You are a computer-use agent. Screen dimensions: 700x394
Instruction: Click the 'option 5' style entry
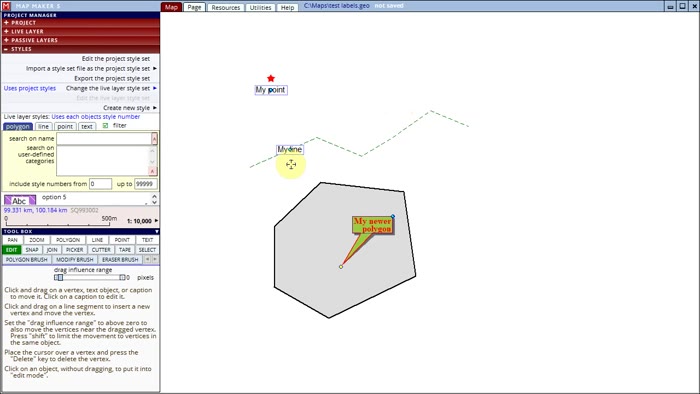click(x=54, y=197)
